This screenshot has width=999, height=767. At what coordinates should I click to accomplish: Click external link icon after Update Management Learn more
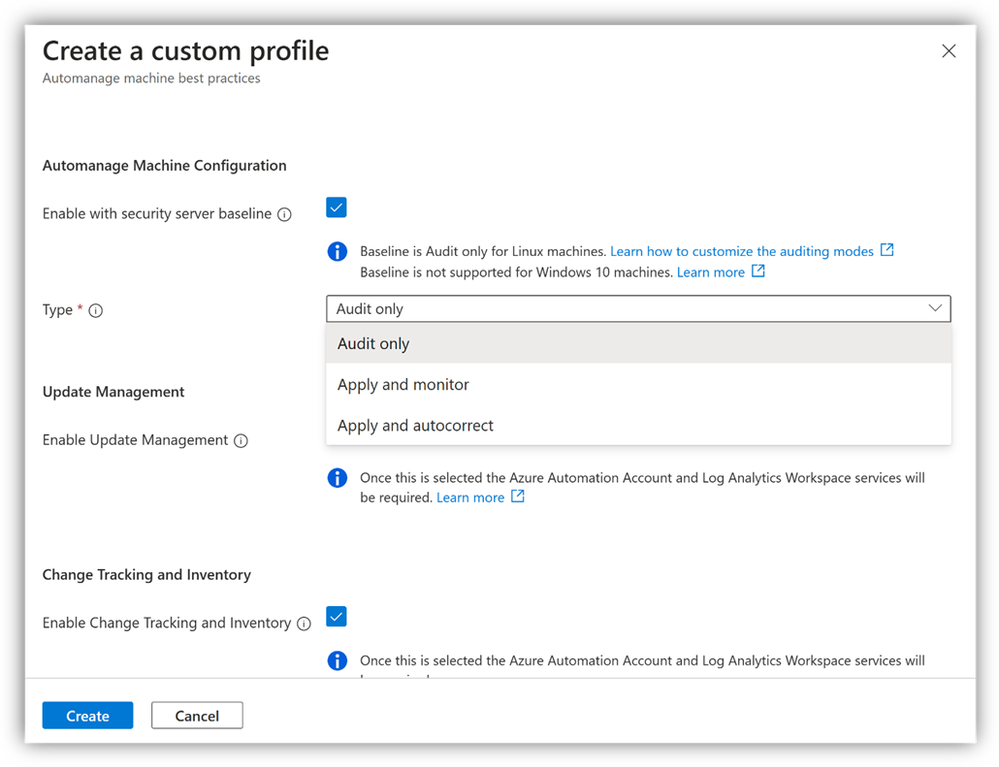point(518,496)
